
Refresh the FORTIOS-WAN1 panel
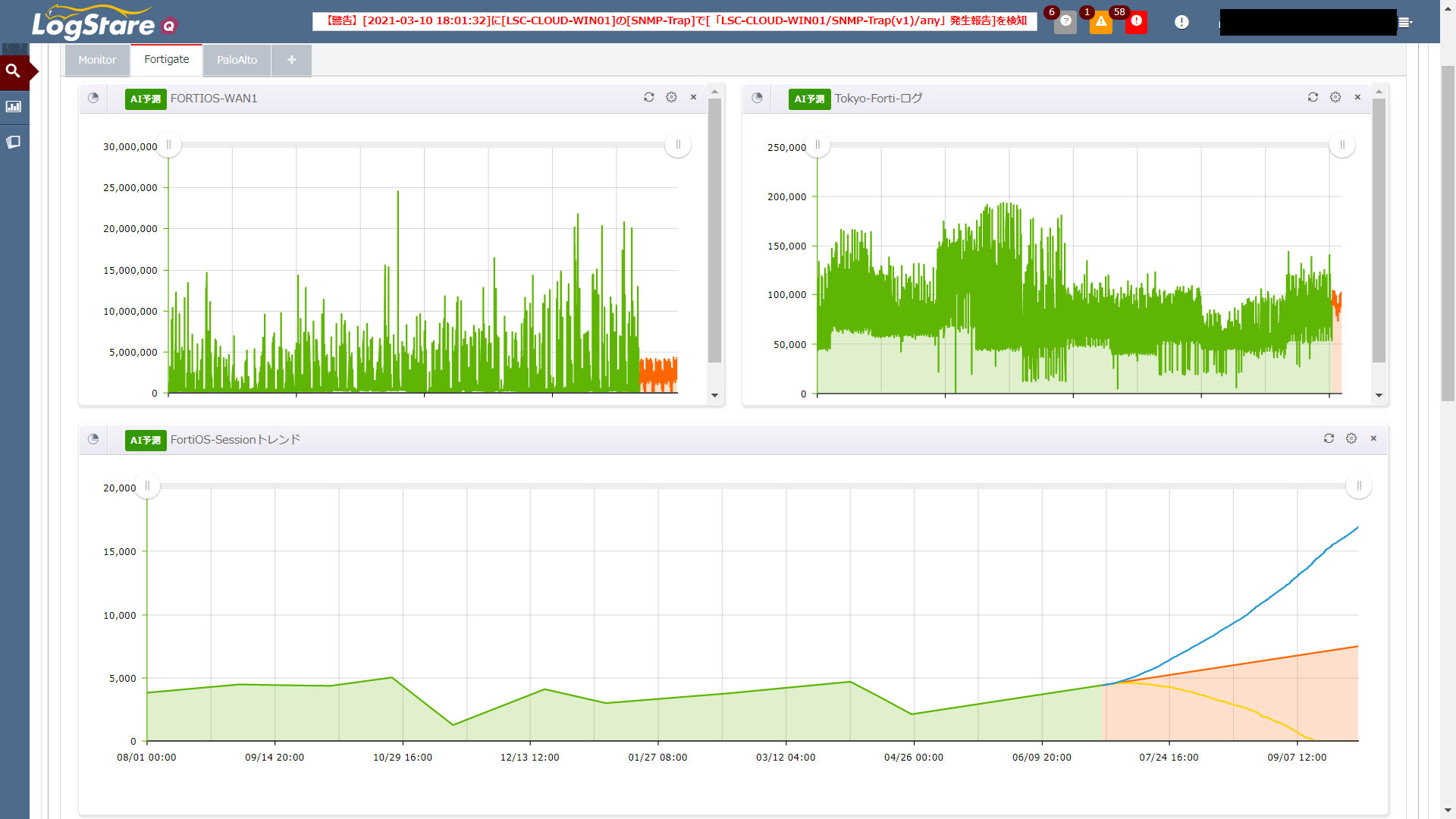pos(648,97)
